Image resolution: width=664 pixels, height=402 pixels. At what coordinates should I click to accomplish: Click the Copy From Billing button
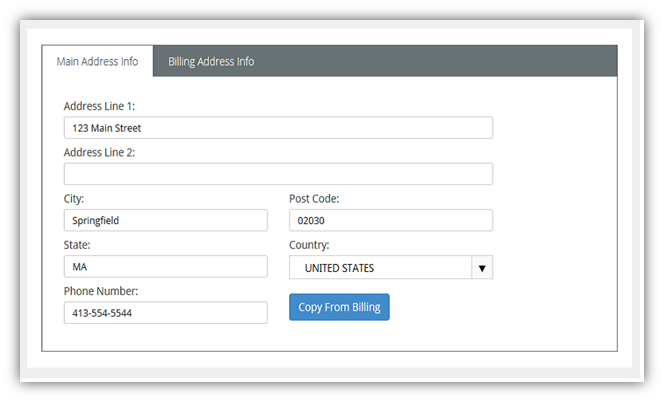(x=339, y=307)
